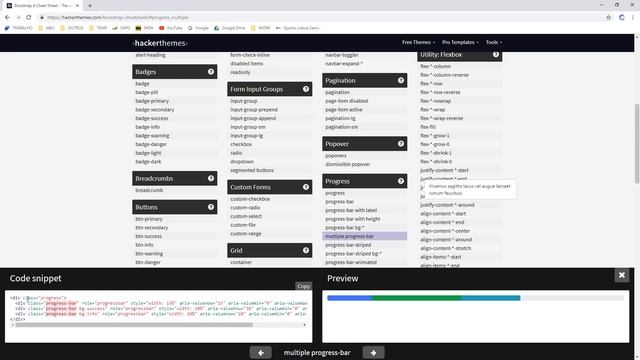This screenshot has width=640, height=360.
Task: Open the Pro Templates dropdown
Action: click(460, 42)
